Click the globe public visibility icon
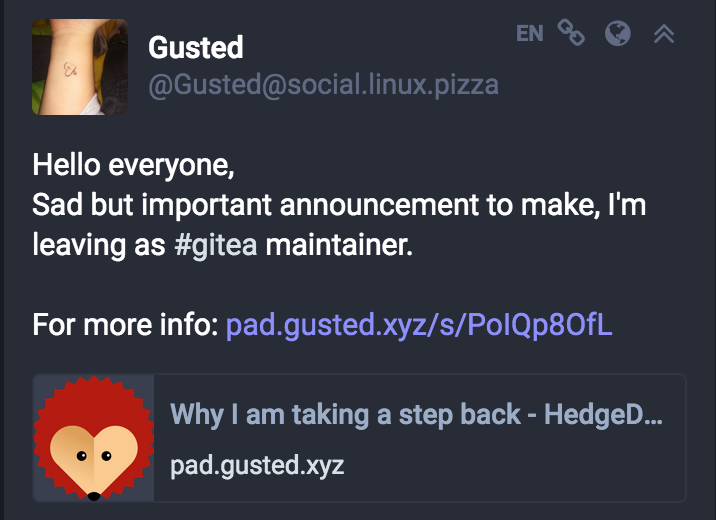Viewport: 716px width, 520px height. point(617,33)
